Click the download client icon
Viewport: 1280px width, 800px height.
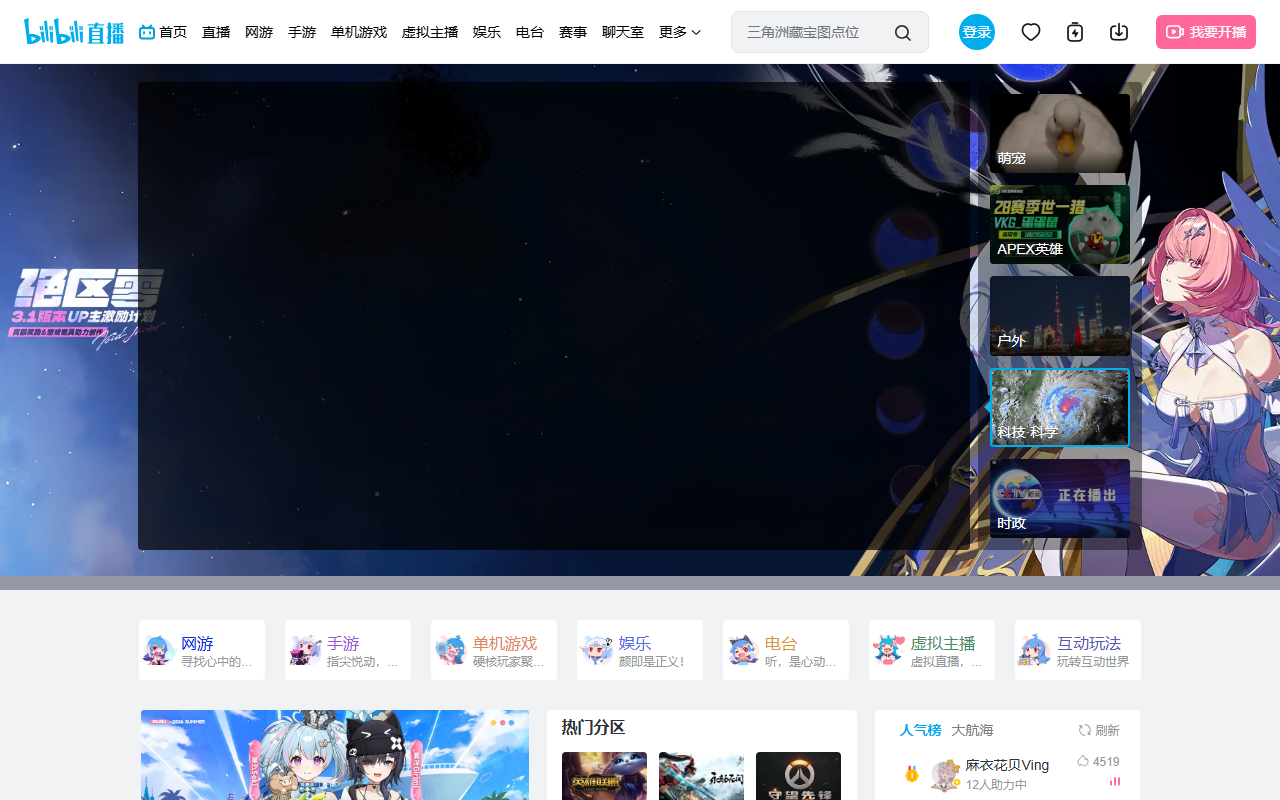tap(1119, 32)
